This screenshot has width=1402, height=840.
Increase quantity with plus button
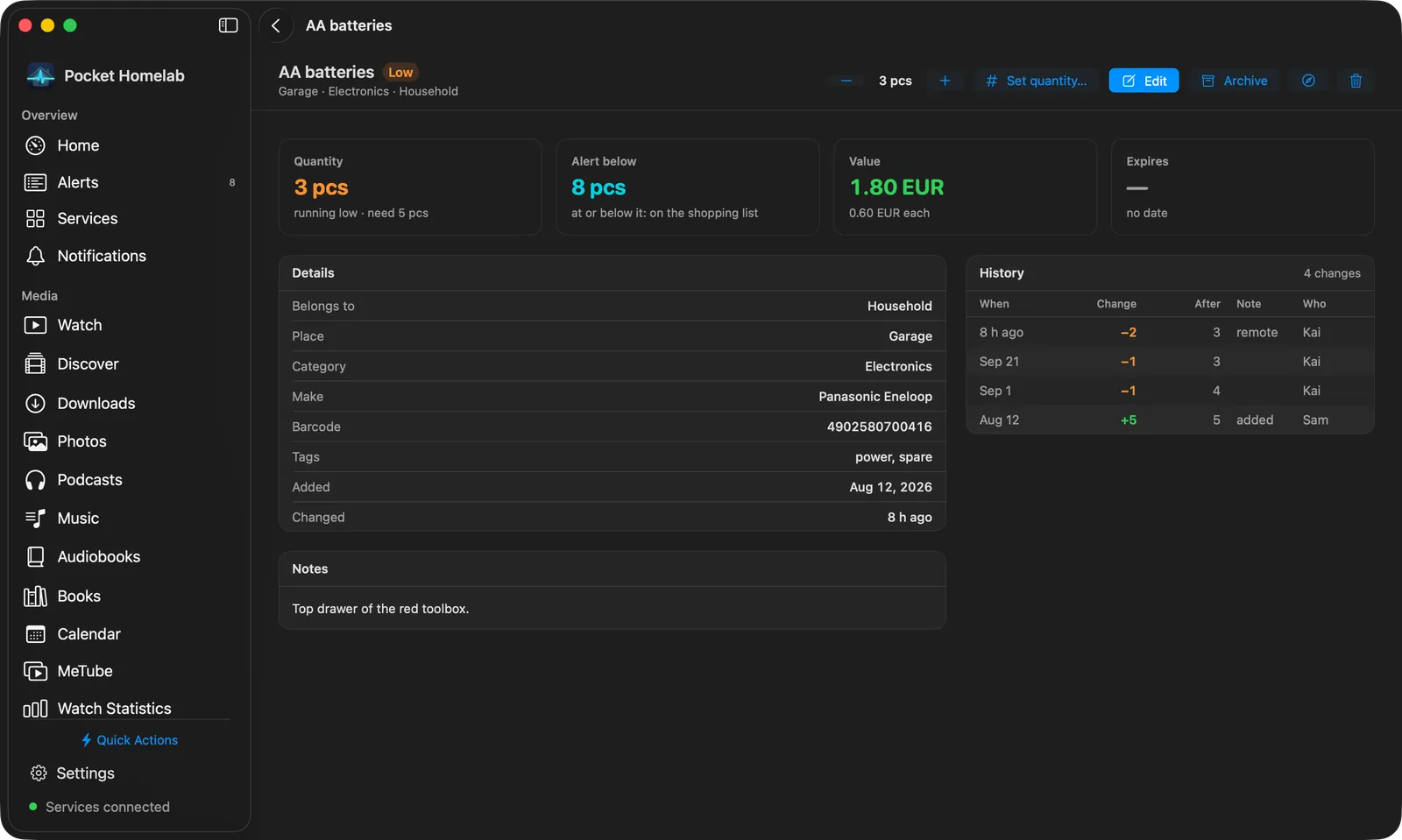pos(945,81)
